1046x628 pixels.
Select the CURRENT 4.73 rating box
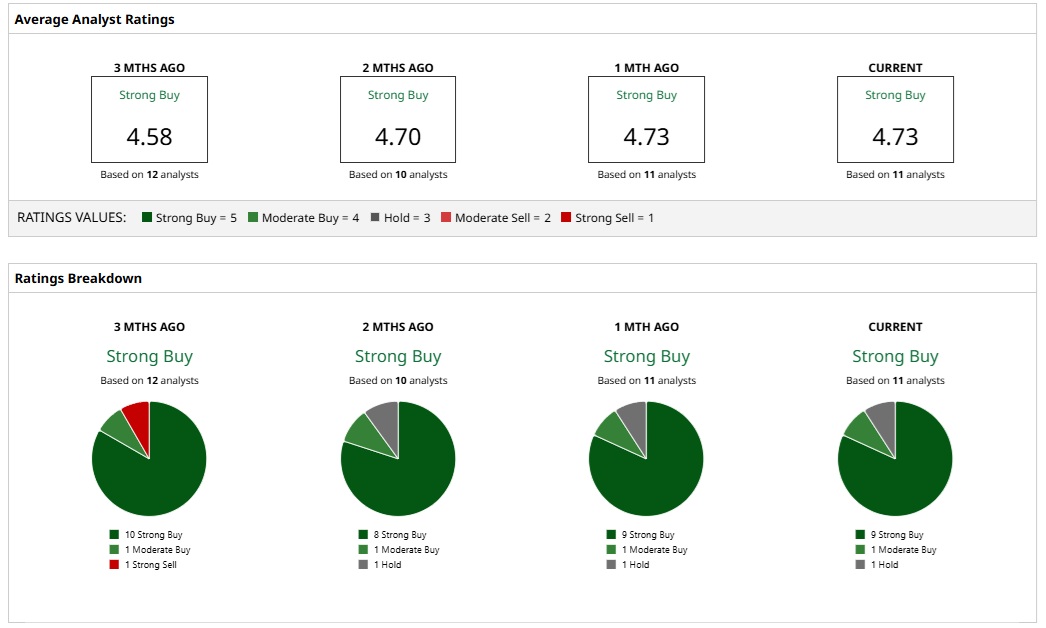(895, 119)
